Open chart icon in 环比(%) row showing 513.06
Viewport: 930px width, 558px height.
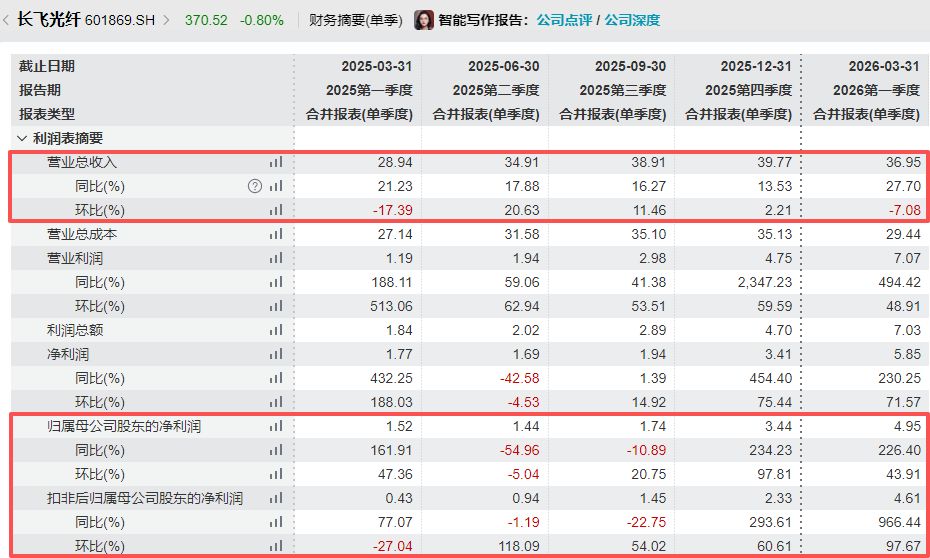[x=276, y=306]
